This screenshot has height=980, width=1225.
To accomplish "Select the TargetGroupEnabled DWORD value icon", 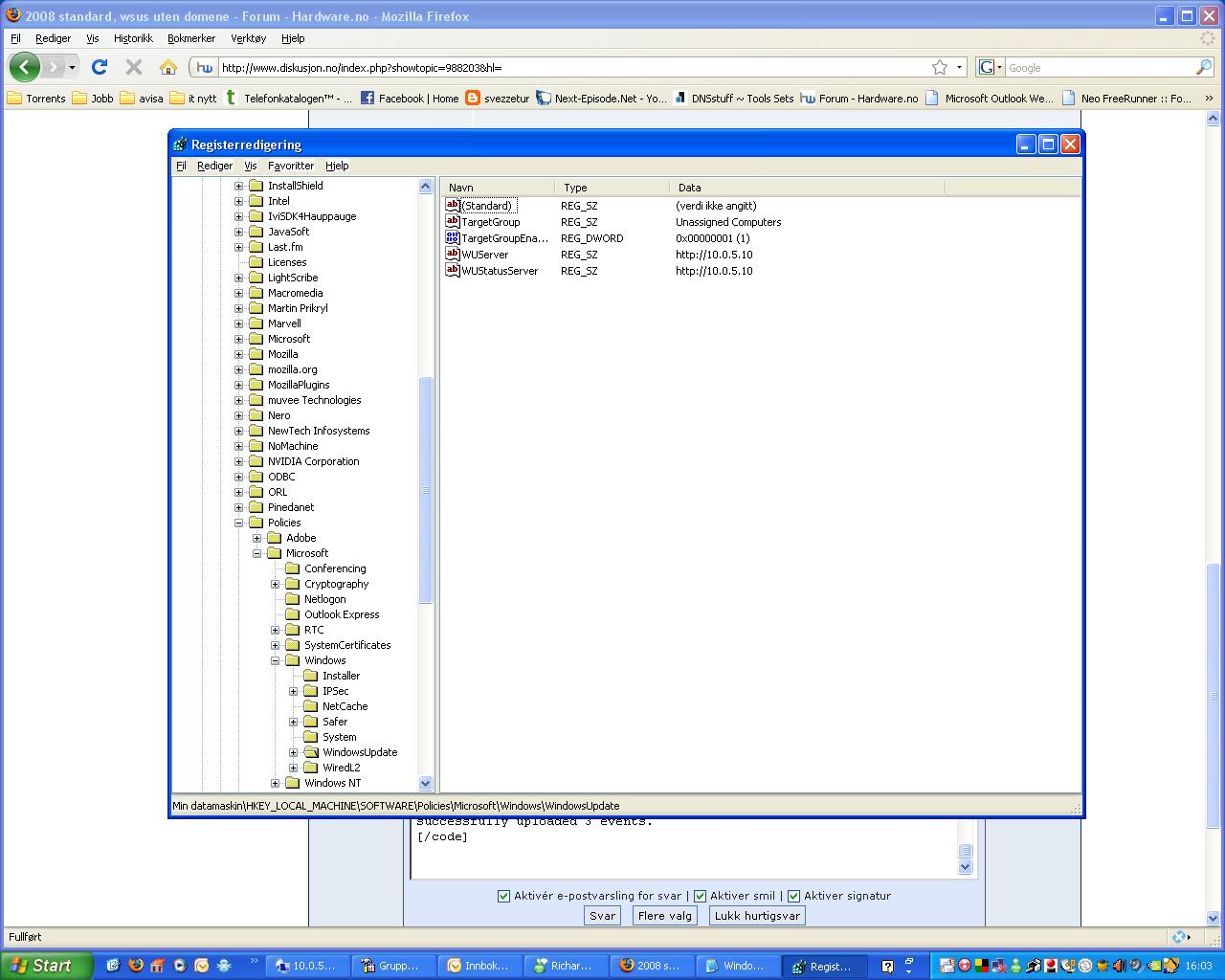I will [453, 237].
